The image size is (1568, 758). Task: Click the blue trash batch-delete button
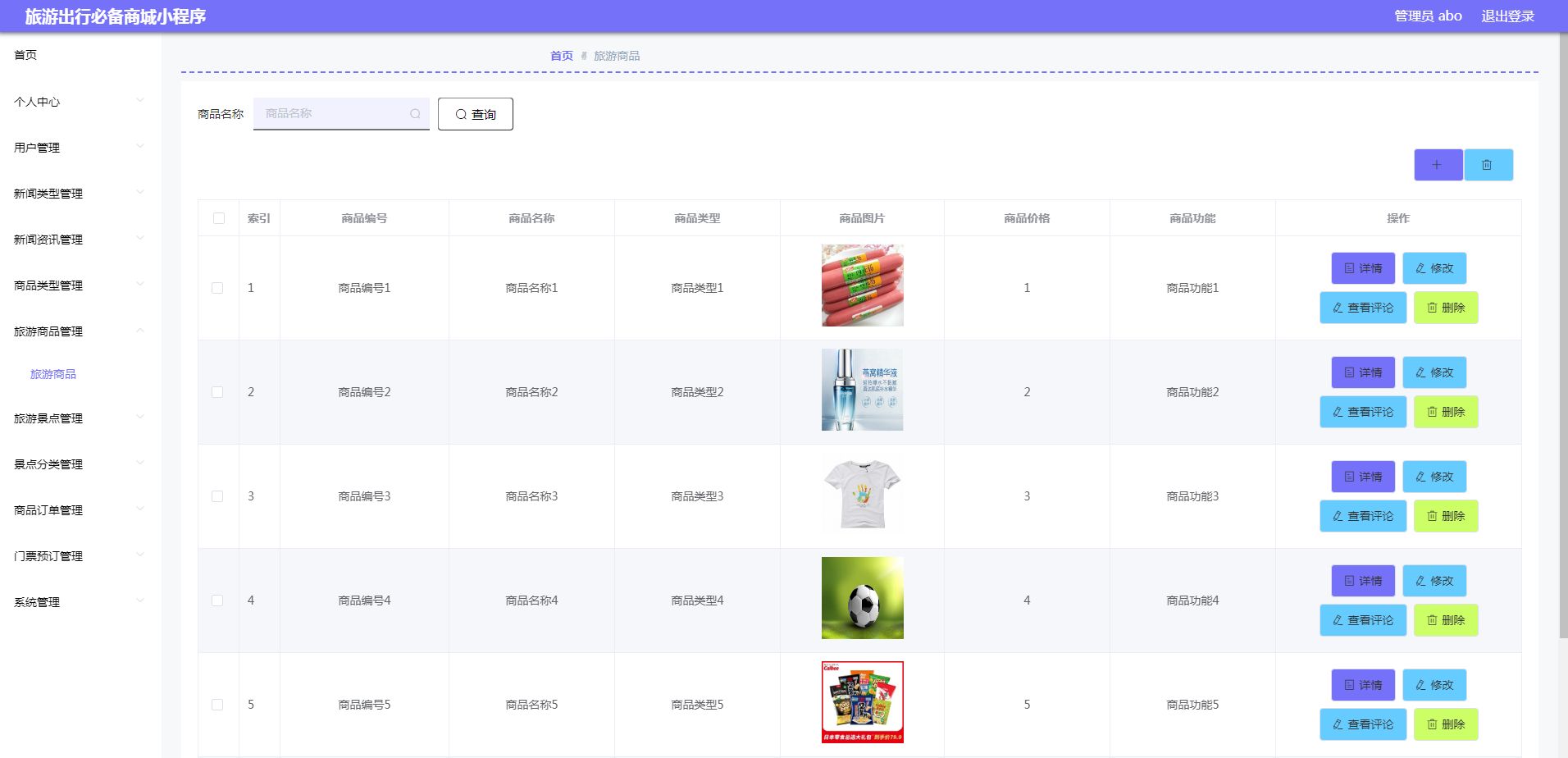[x=1488, y=165]
